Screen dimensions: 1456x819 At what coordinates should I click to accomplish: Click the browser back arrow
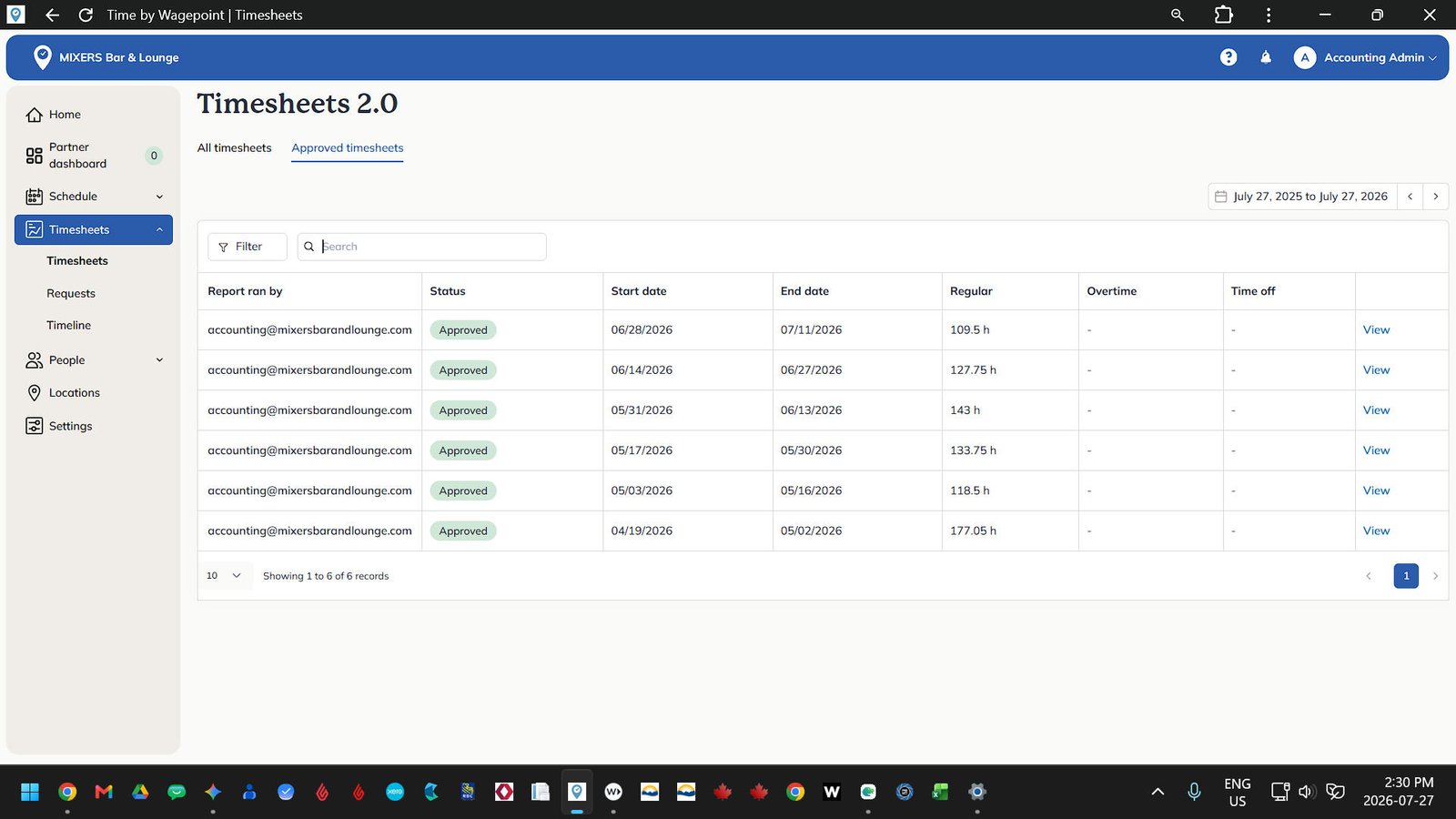[x=52, y=15]
